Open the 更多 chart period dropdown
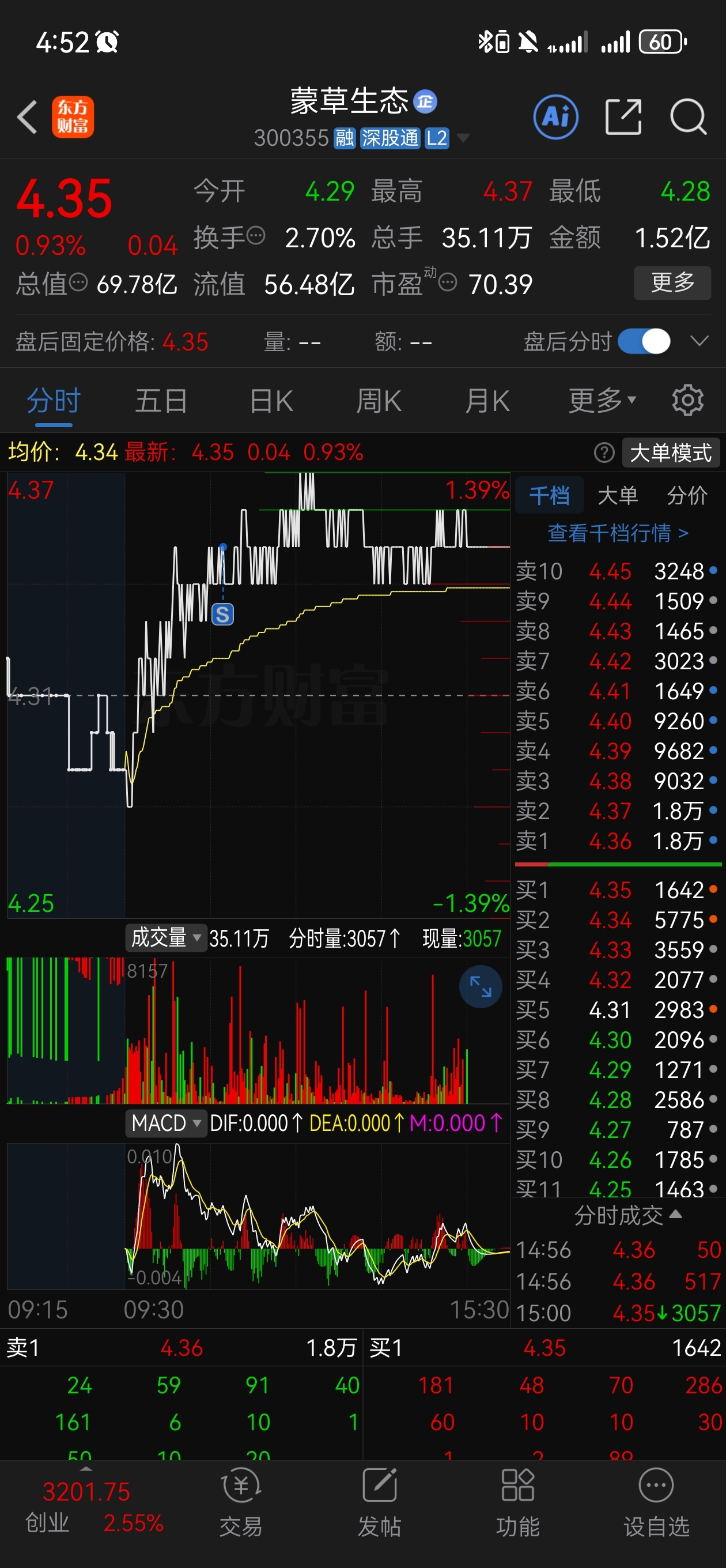The image size is (726, 1568). click(603, 400)
